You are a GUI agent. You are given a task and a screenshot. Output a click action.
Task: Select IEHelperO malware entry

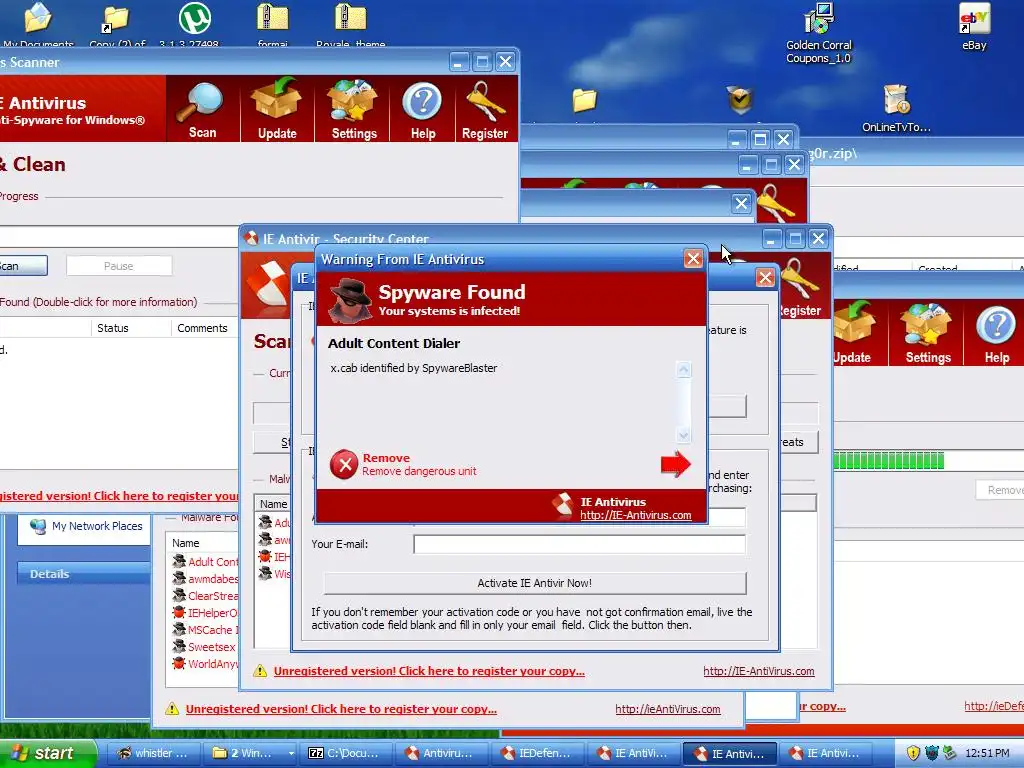pos(205,613)
